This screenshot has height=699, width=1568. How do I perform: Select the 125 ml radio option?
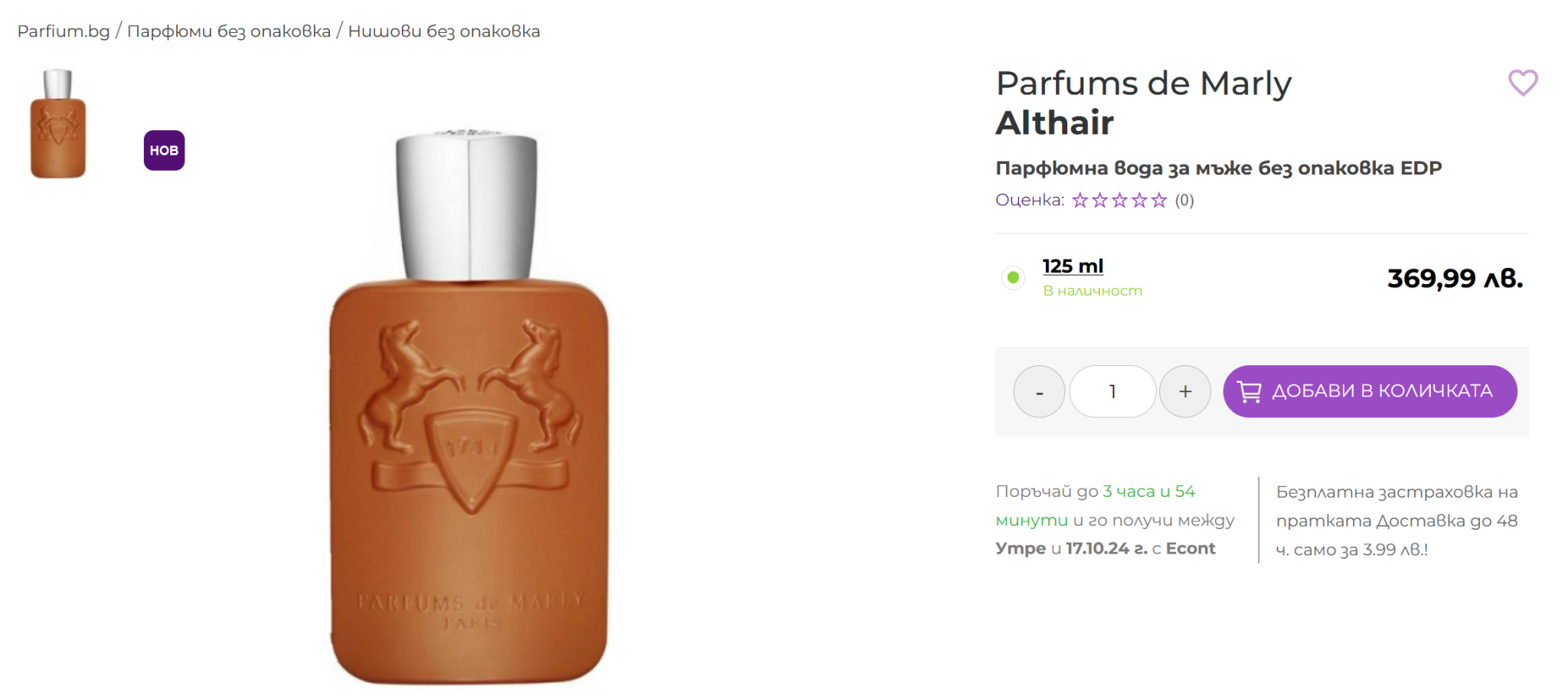pyautogui.click(x=1013, y=277)
